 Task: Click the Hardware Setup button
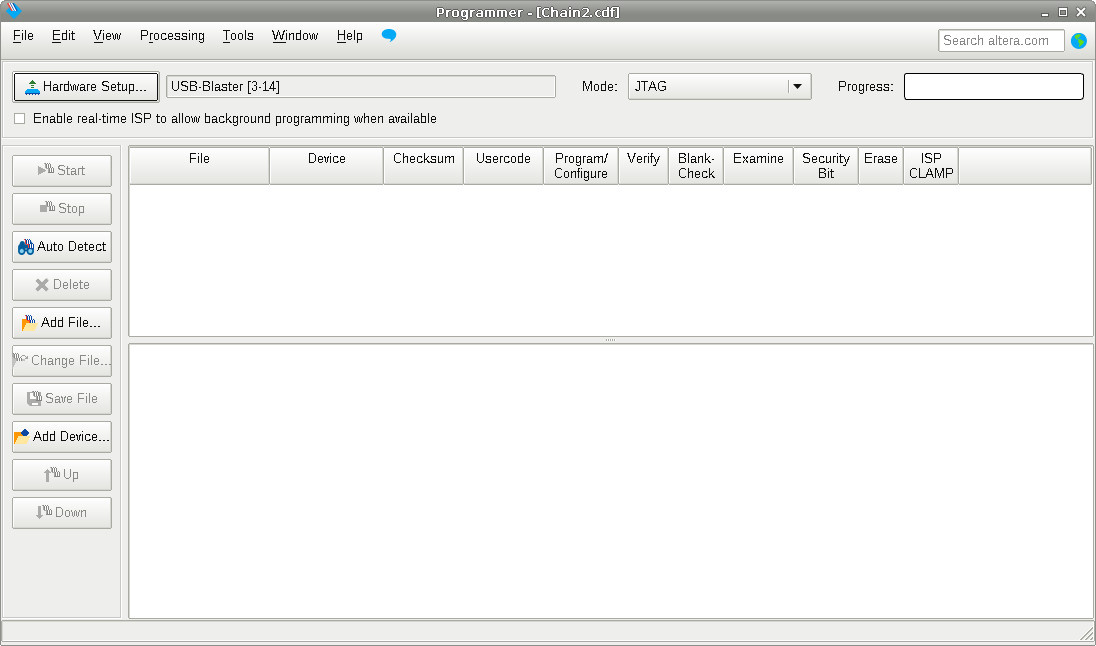point(86,87)
